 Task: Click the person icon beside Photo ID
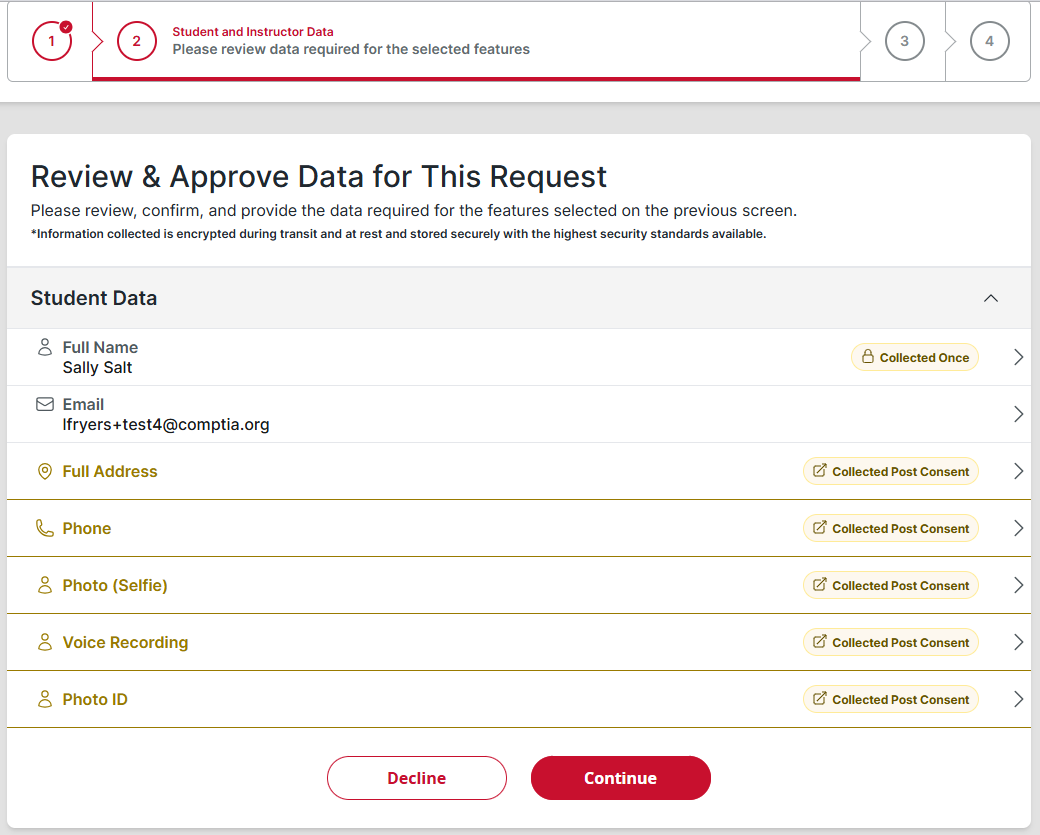(44, 700)
